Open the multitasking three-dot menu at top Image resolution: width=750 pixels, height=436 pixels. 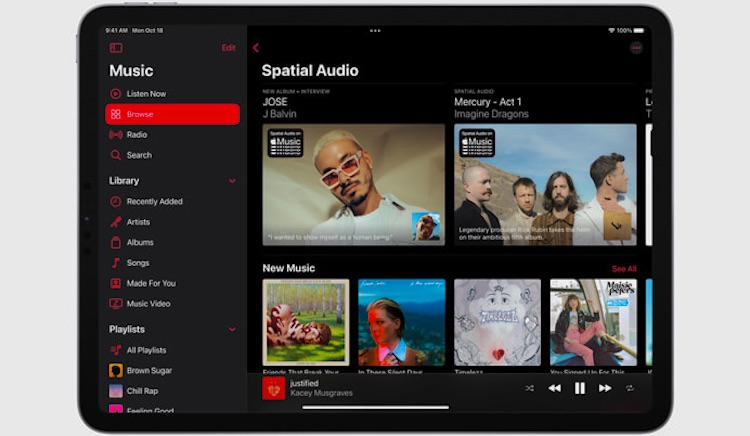(x=375, y=31)
